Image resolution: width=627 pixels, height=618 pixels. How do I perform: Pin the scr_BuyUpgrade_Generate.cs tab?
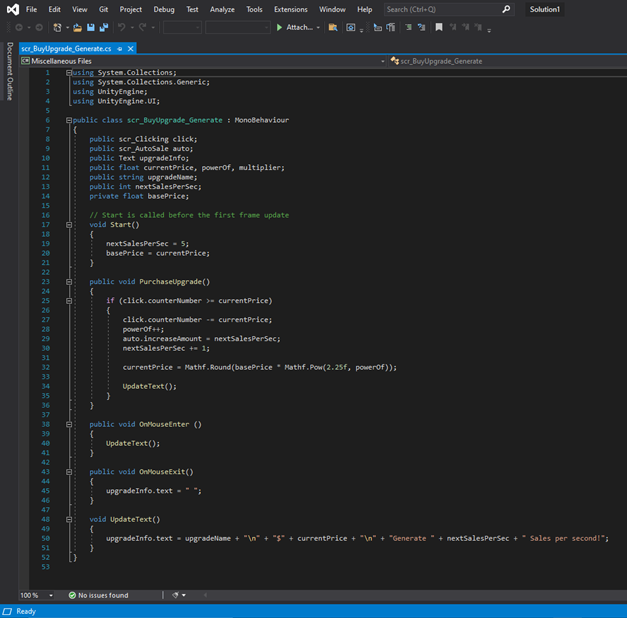pos(120,48)
